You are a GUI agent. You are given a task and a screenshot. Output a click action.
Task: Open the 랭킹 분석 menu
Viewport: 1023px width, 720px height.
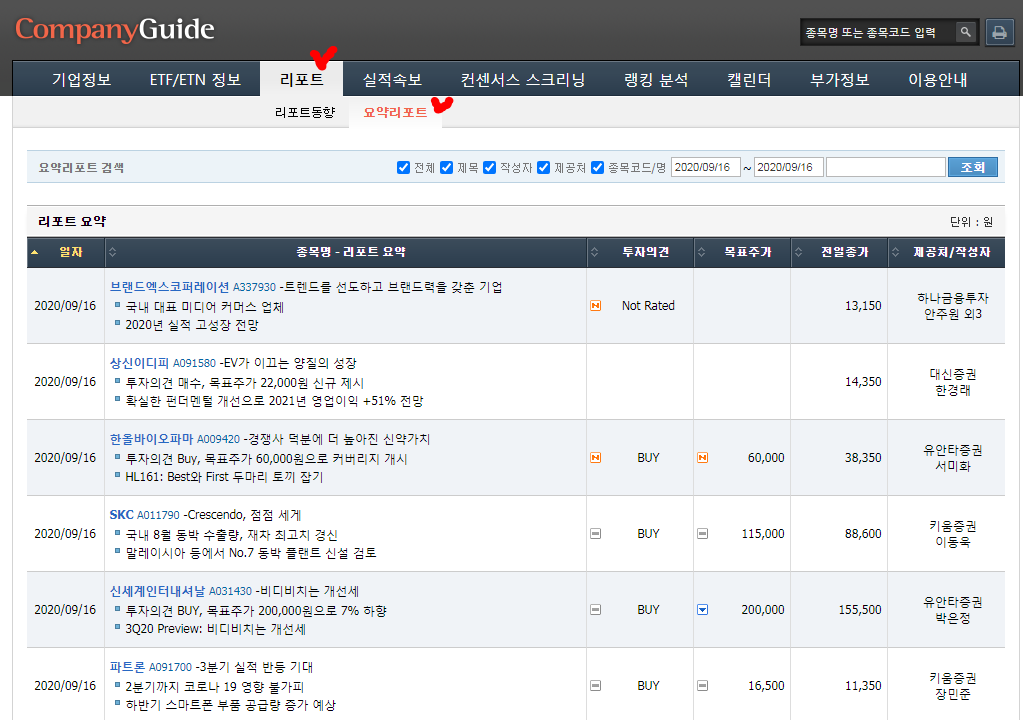pyautogui.click(x=656, y=80)
